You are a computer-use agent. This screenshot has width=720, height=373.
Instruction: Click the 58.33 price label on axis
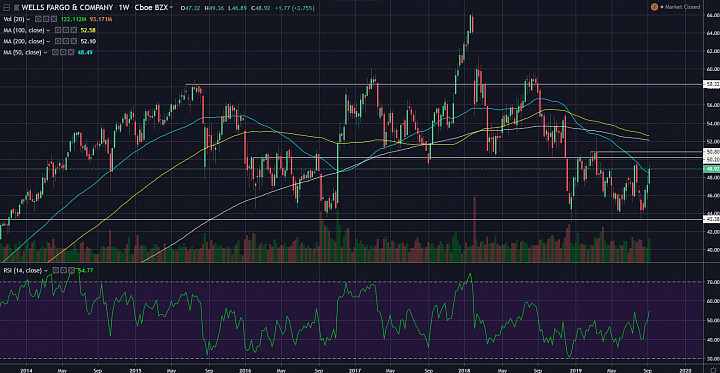[711, 85]
